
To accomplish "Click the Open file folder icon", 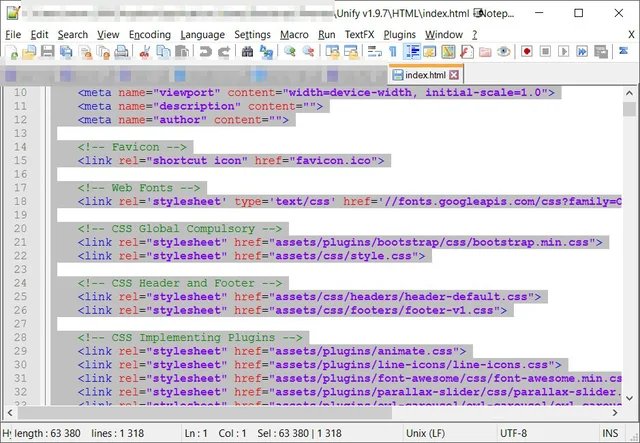I will pos(29,52).
